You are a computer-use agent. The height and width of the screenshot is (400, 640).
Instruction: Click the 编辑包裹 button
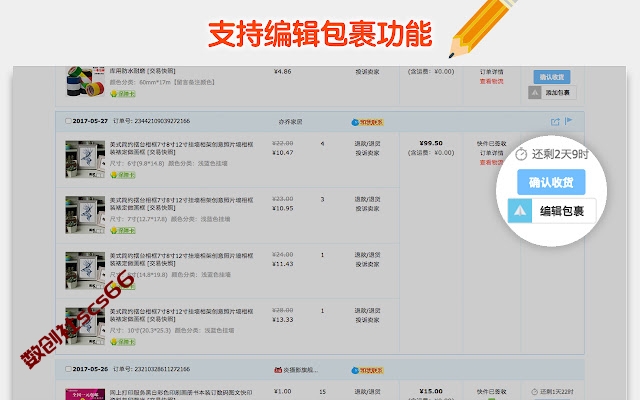tap(552, 211)
